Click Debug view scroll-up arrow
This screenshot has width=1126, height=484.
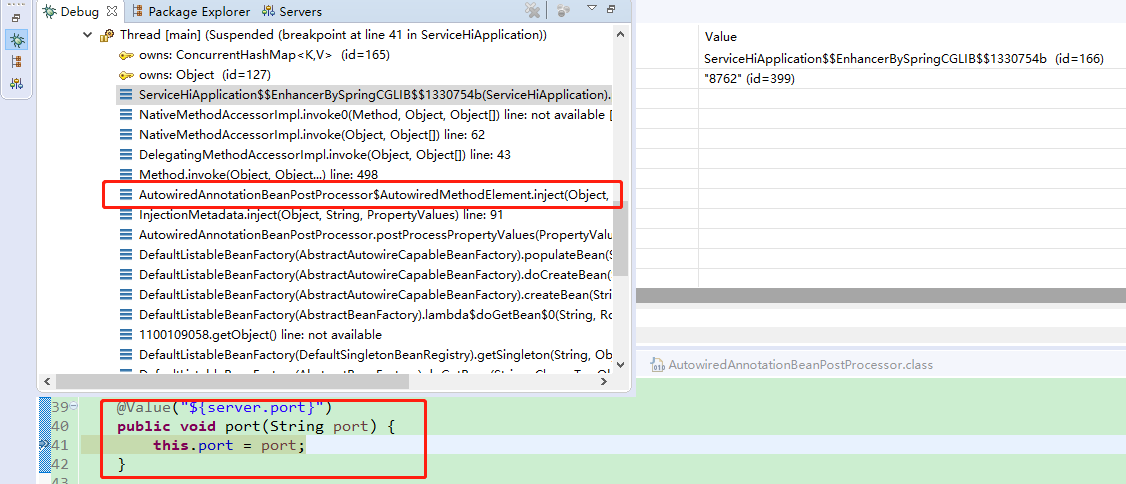point(621,32)
